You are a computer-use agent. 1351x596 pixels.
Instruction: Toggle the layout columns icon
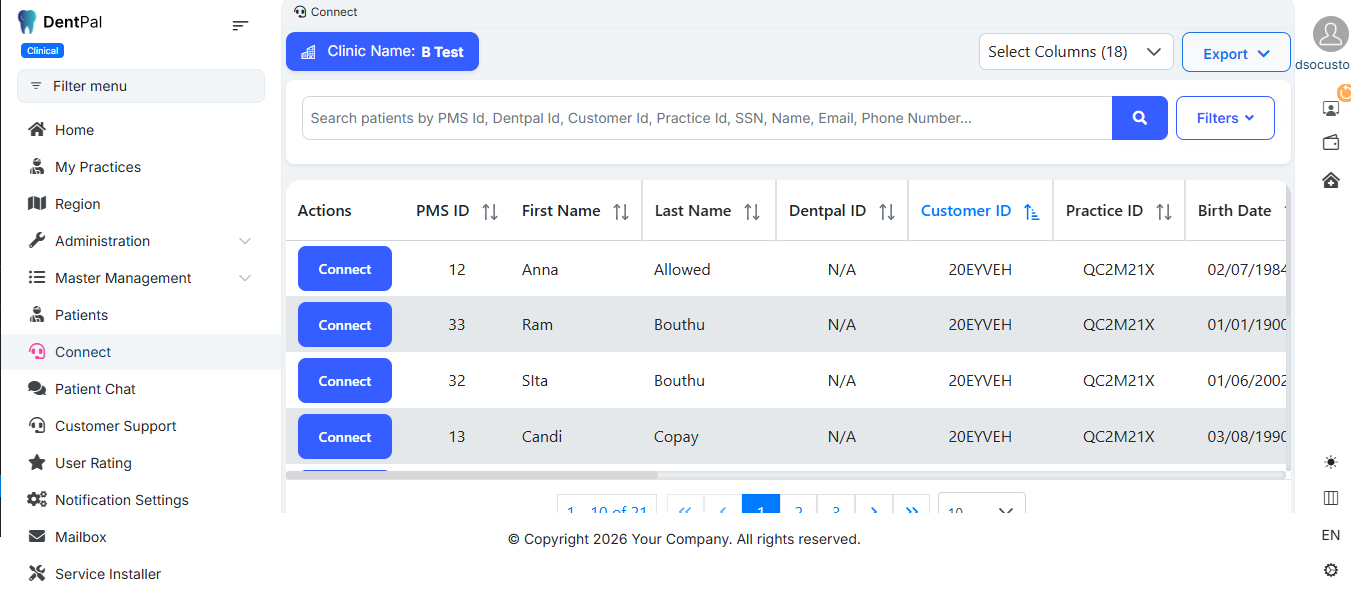(1330, 498)
